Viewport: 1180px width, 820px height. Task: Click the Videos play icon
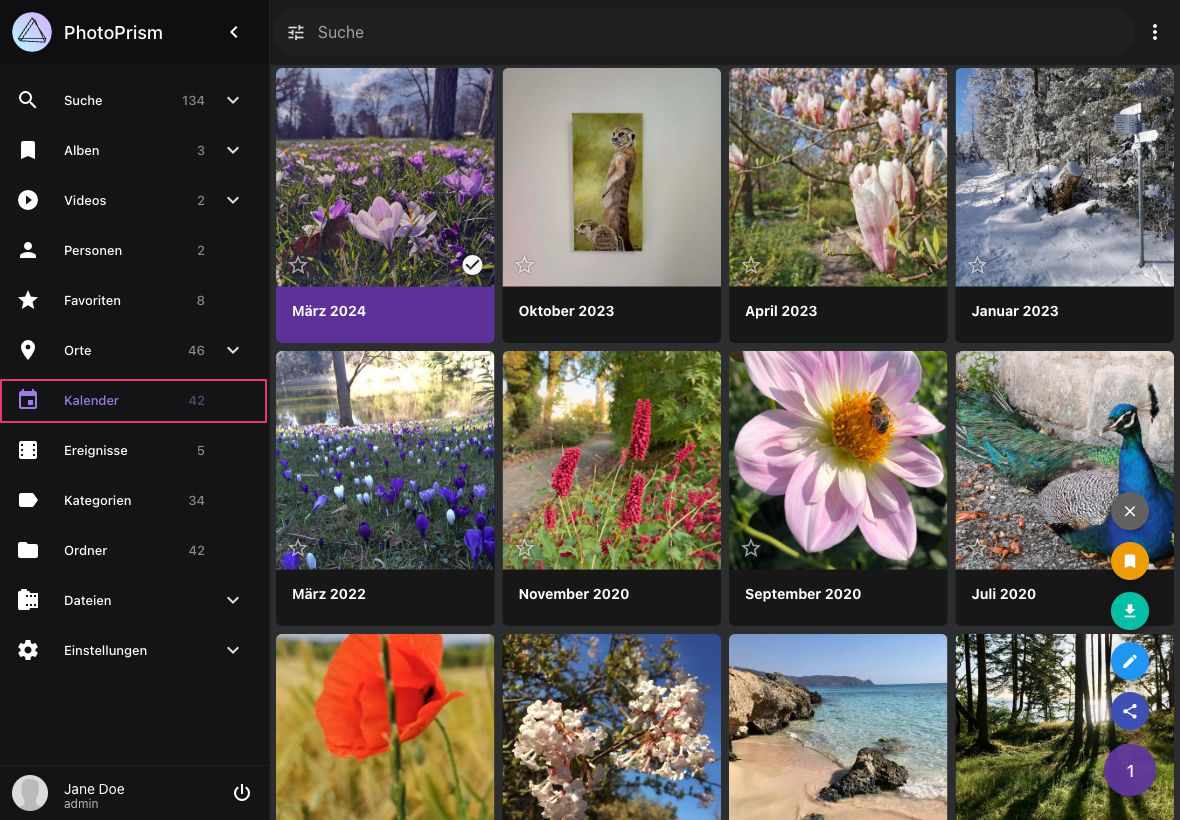28,200
